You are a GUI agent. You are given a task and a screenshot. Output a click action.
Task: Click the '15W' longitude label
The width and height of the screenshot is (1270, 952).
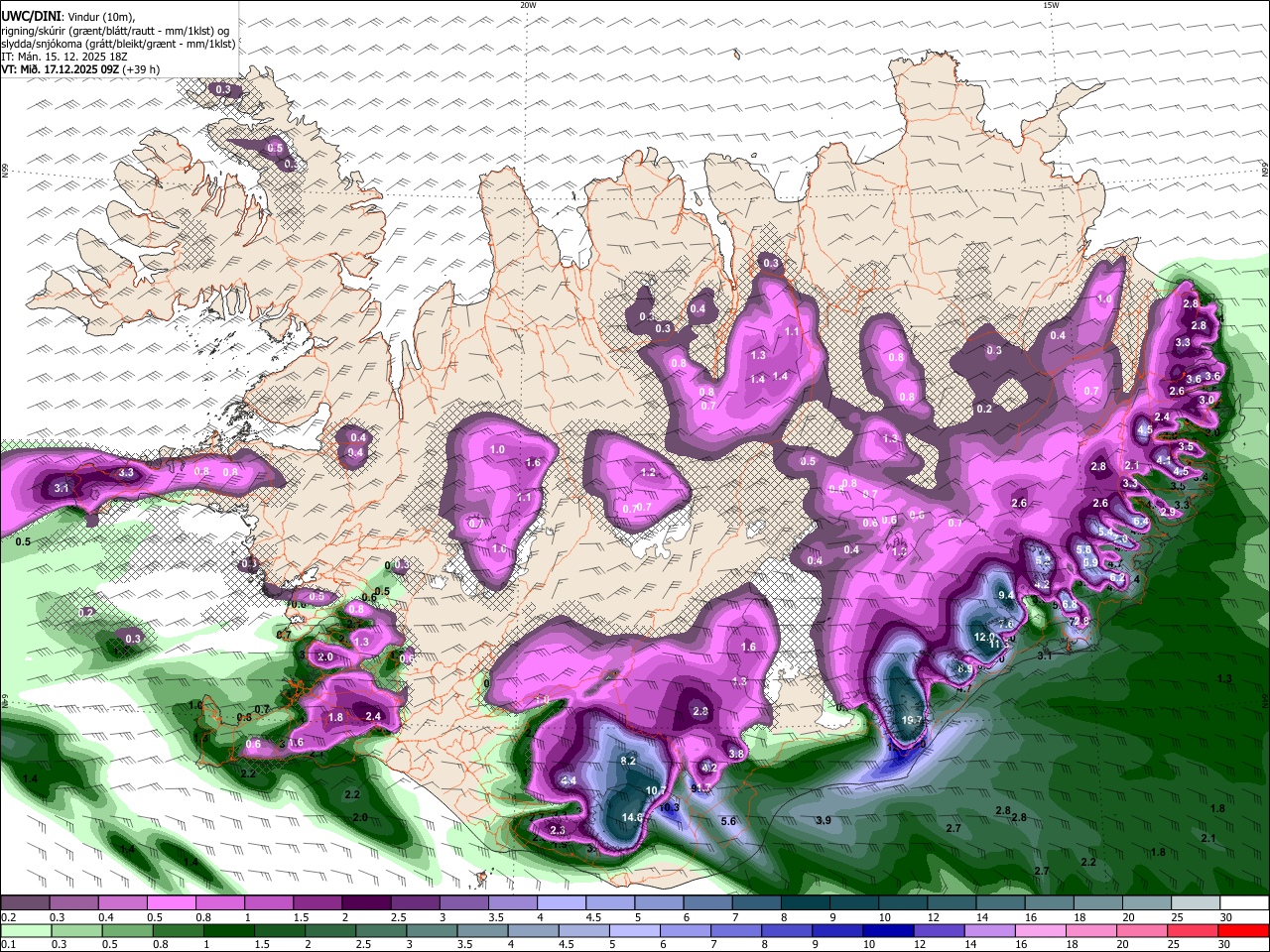coord(1051,5)
